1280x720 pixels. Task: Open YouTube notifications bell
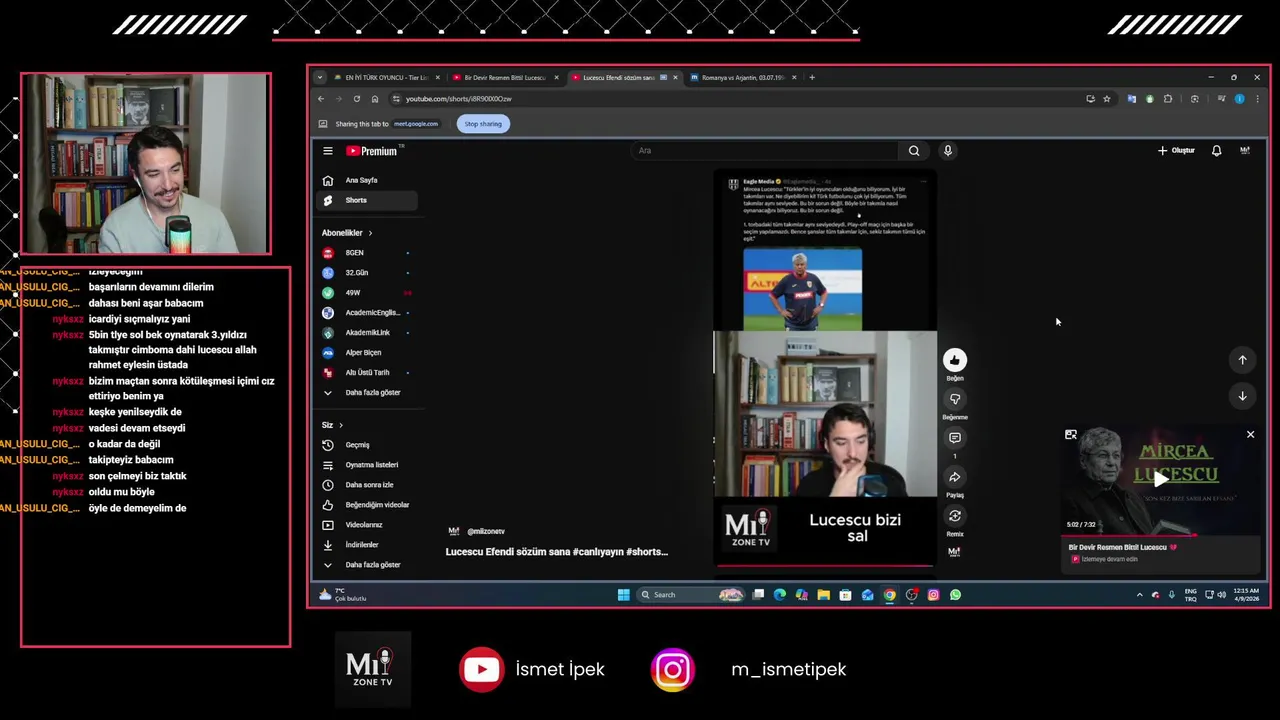tap(1216, 151)
